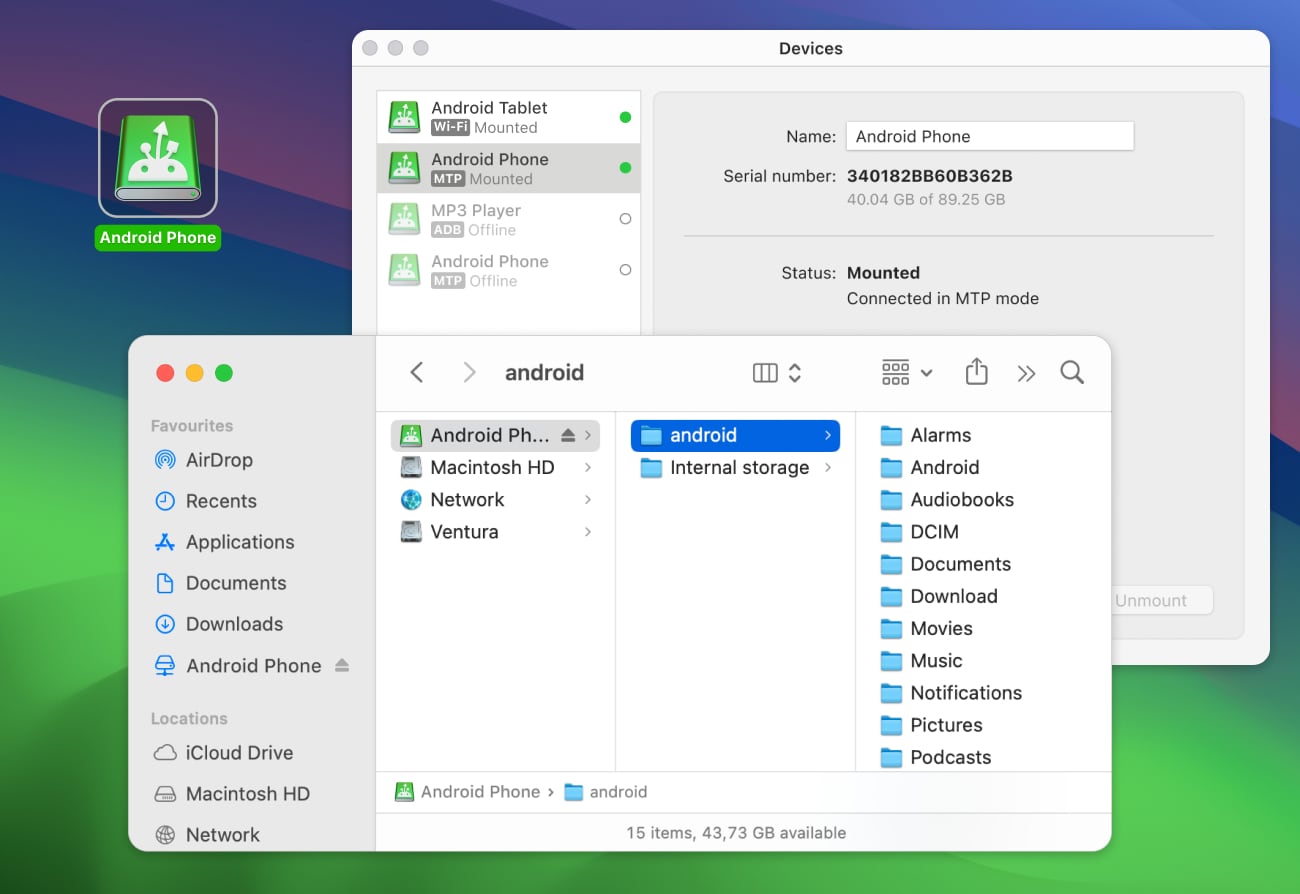Click the Android Tablet device icon
Viewport: 1300px width, 894px height.
(x=404, y=116)
